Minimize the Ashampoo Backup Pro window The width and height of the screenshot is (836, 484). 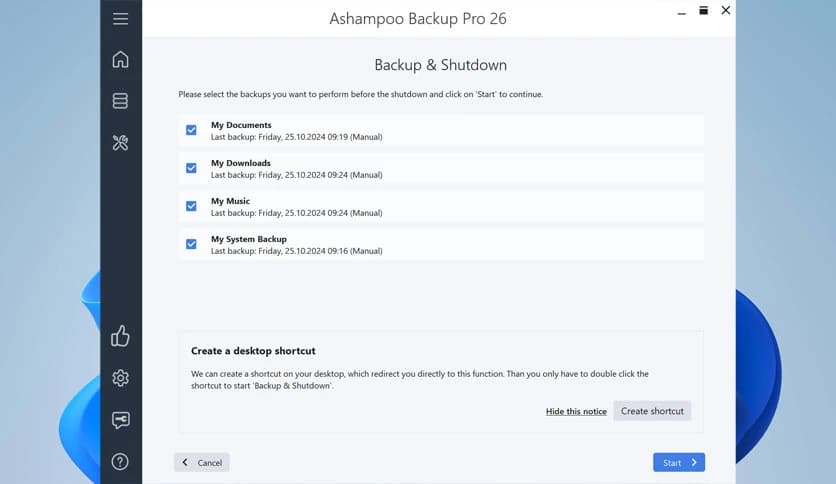point(681,12)
